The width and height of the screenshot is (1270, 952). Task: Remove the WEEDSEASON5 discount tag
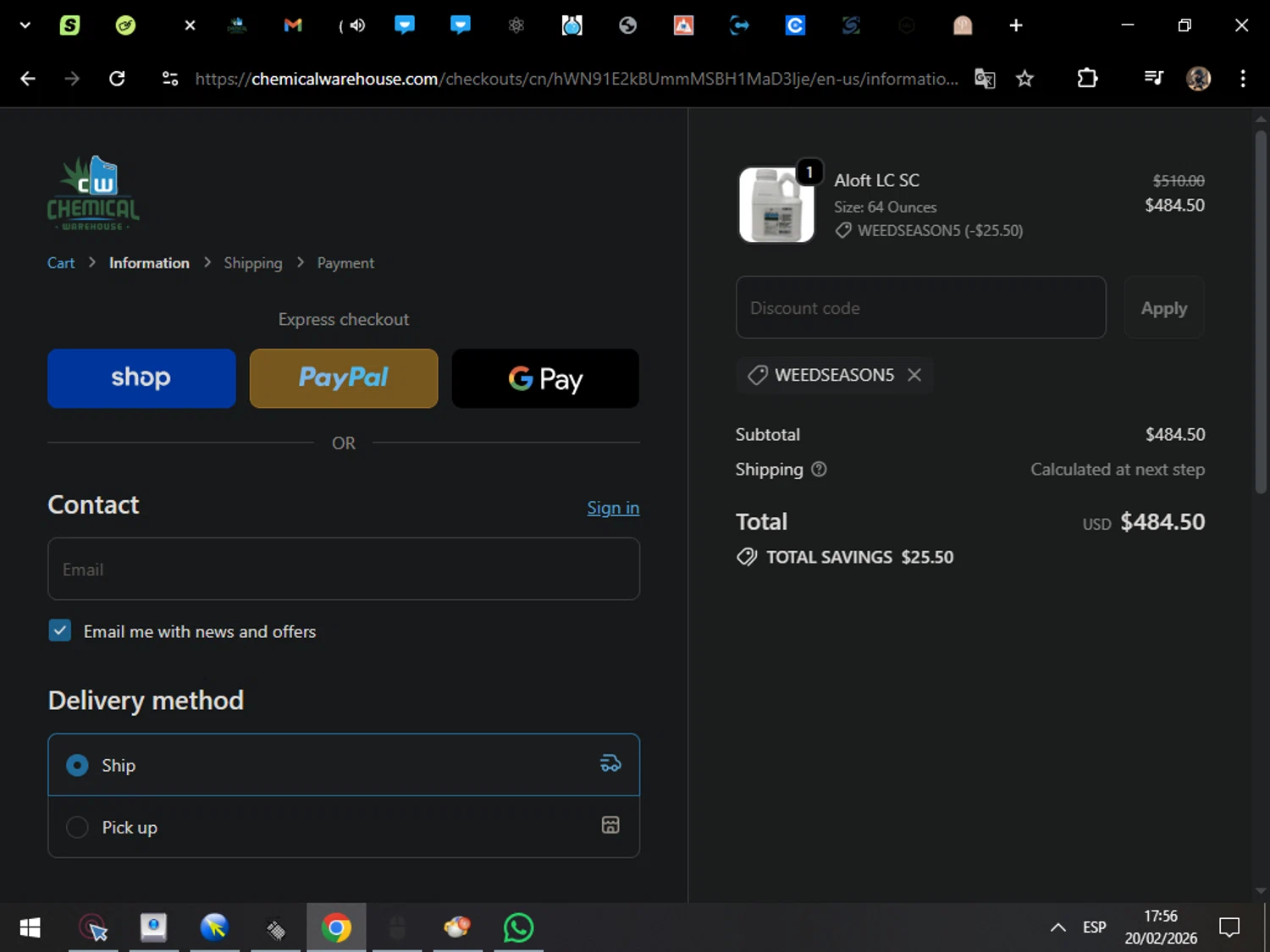point(914,375)
